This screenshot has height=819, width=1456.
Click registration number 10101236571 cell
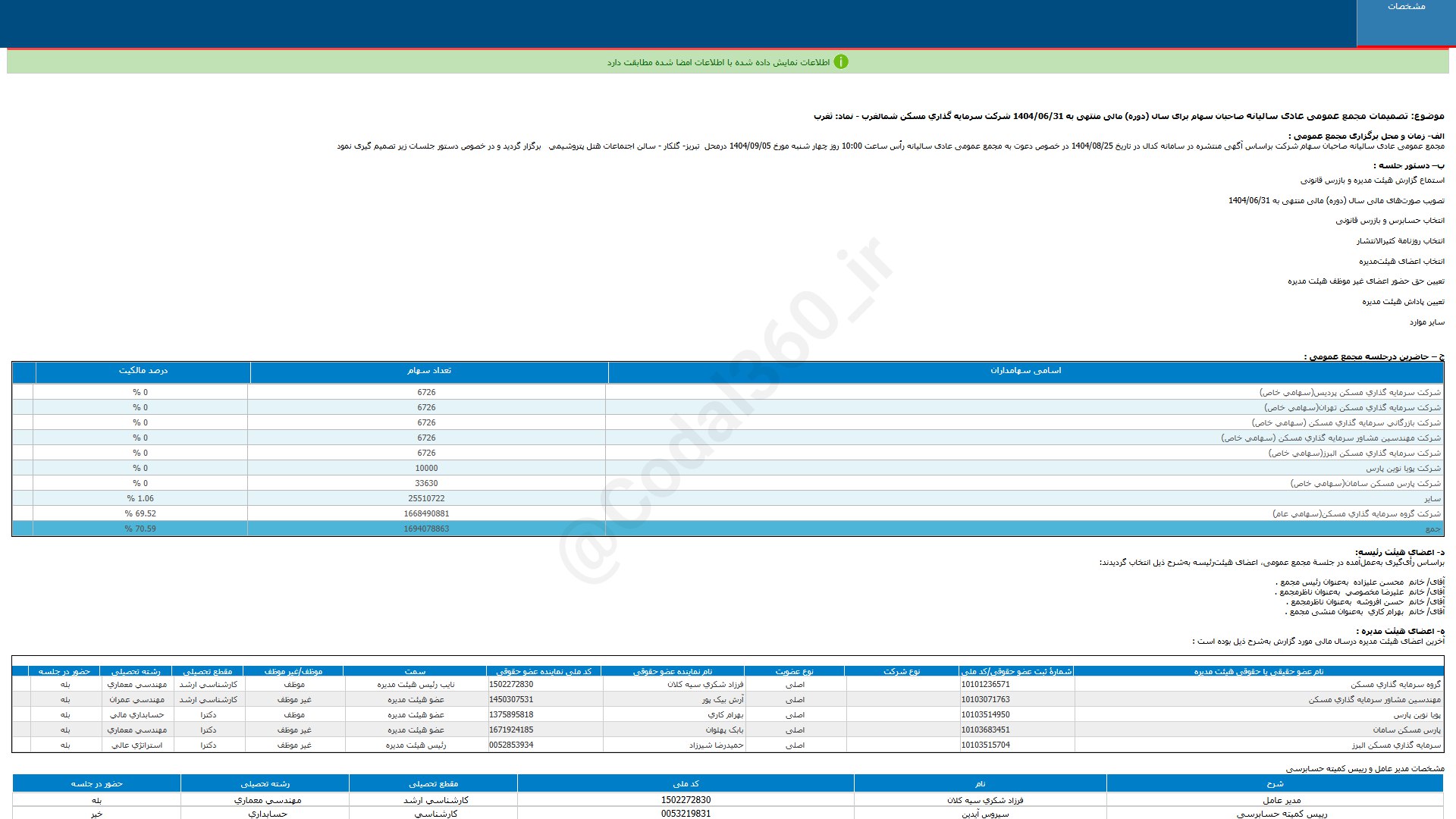[985, 684]
